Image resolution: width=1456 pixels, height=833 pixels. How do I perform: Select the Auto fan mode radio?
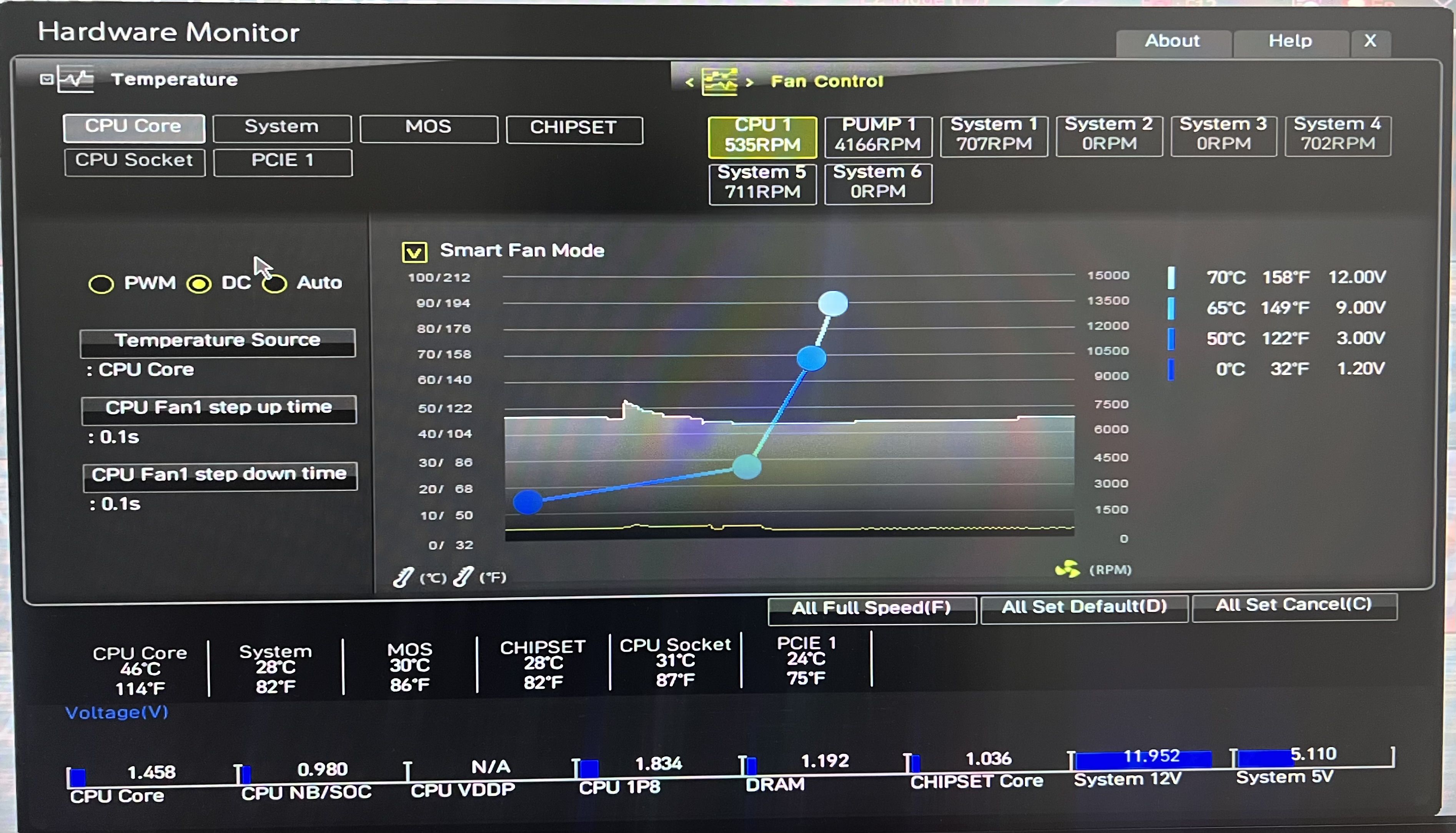click(x=275, y=284)
